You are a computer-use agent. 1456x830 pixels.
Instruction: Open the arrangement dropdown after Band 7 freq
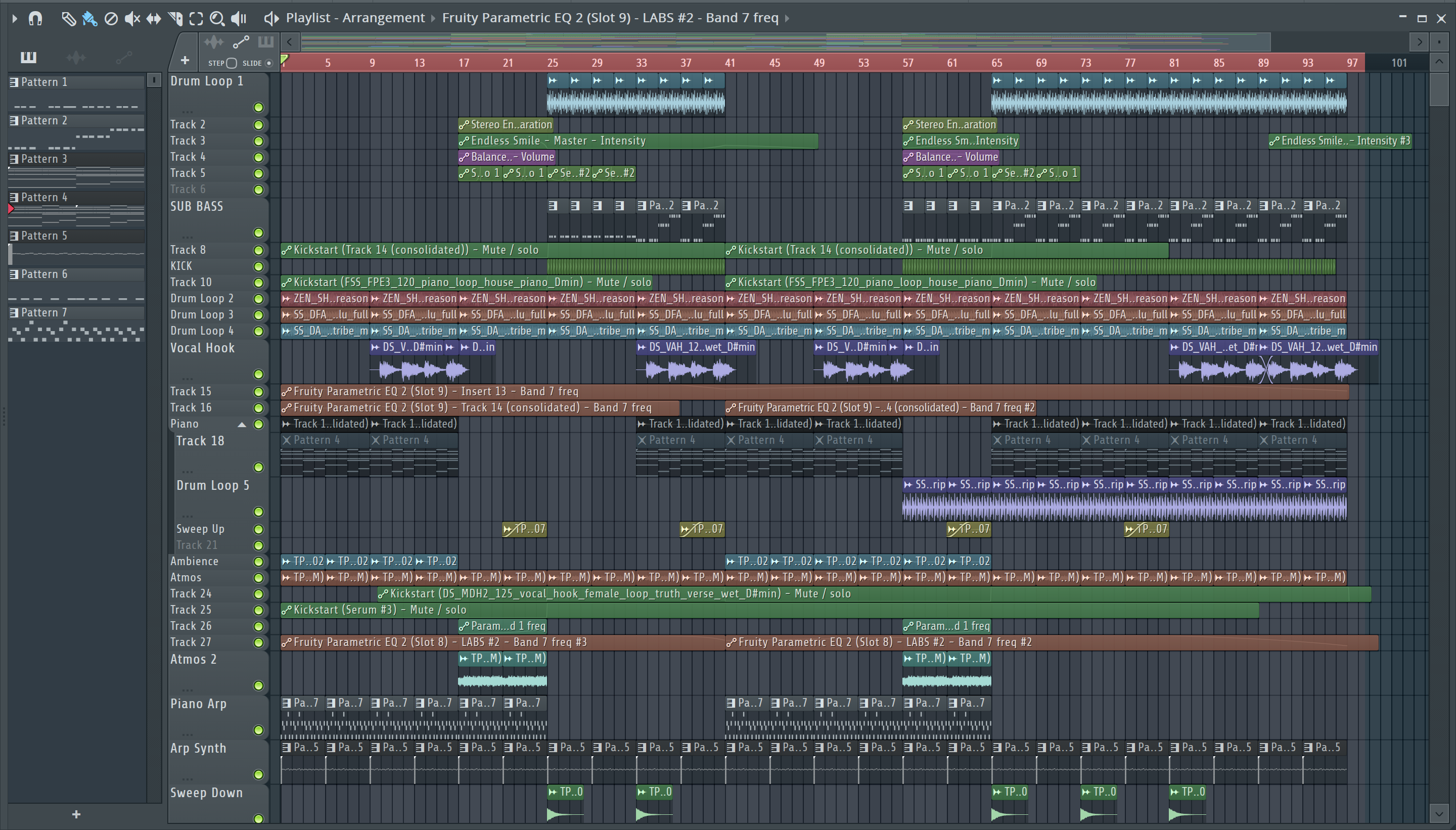click(x=787, y=18)
